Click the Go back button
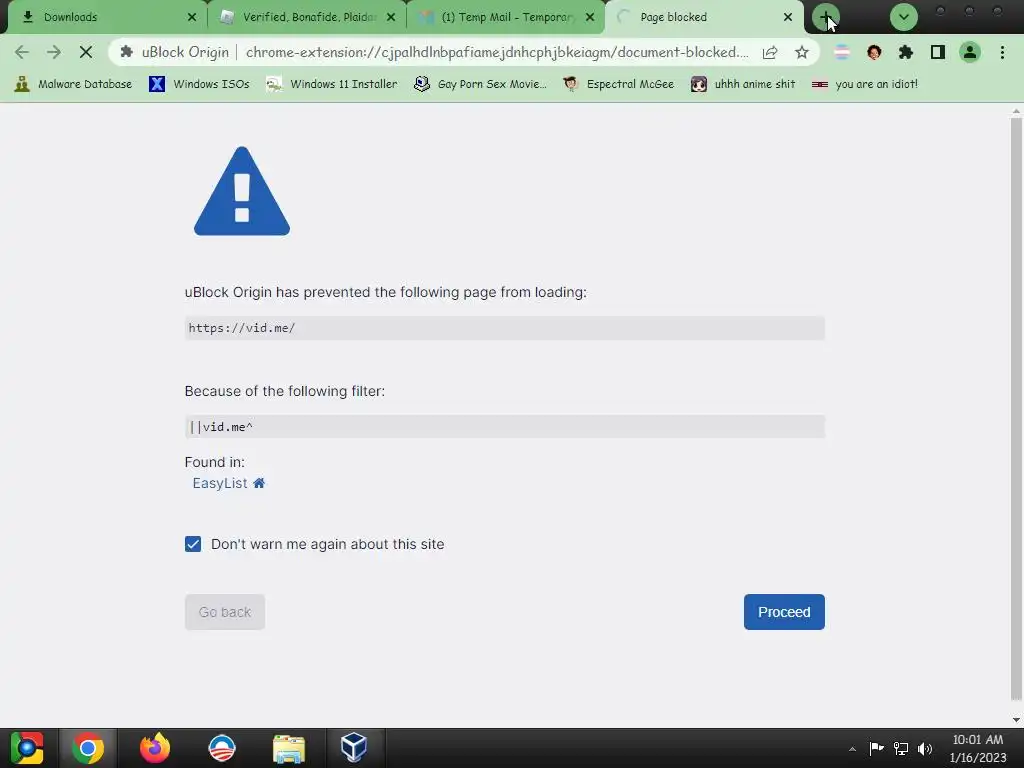 click(225, 612)
